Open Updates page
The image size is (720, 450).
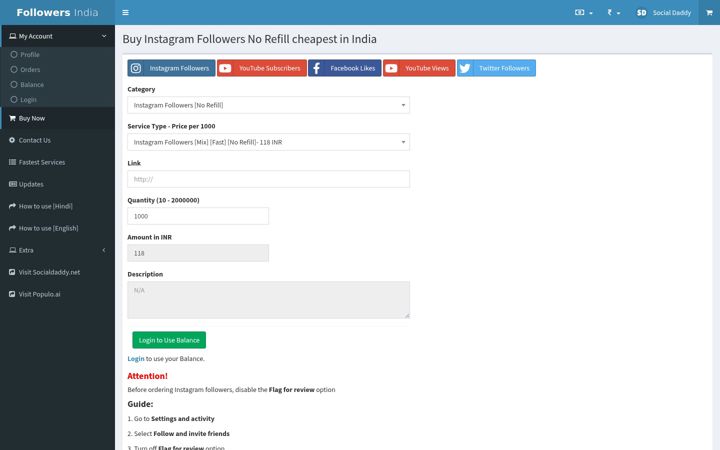click(57, 184)
